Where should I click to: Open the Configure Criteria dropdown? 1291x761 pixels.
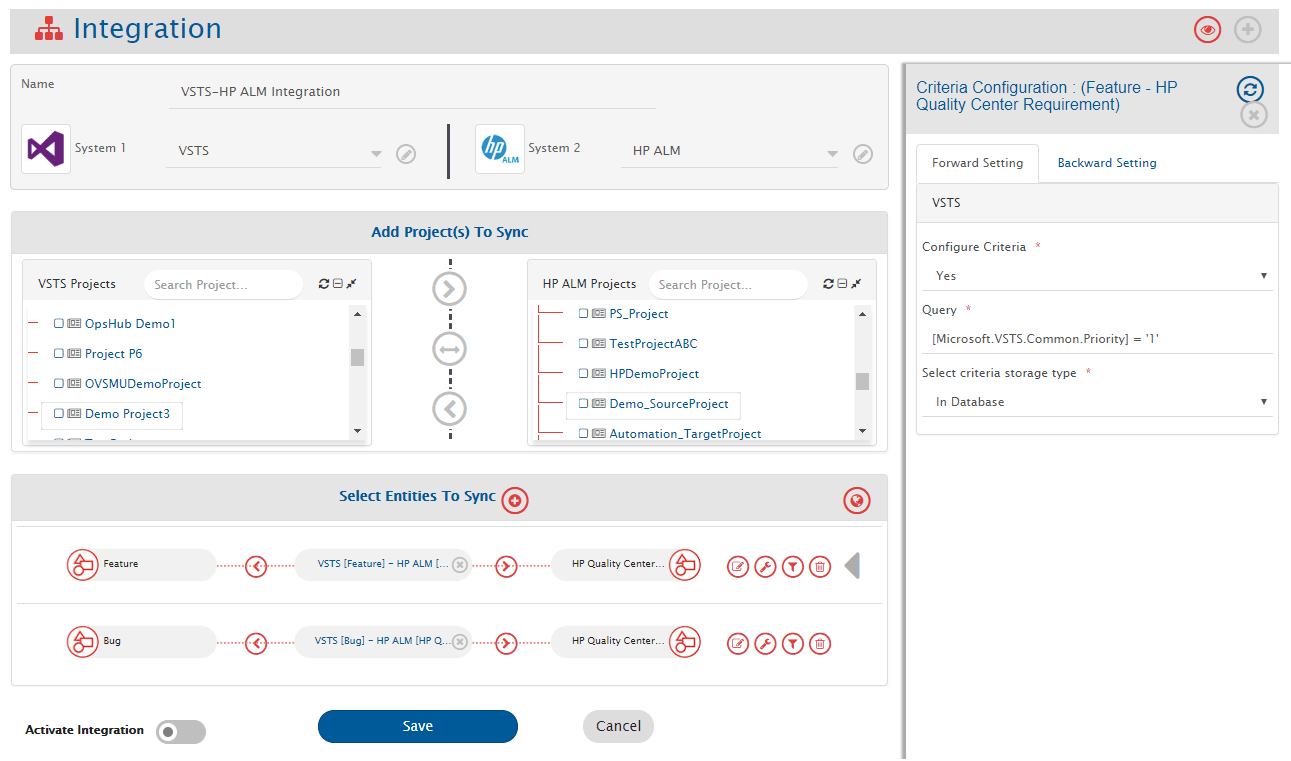[x=1095, y=276]
